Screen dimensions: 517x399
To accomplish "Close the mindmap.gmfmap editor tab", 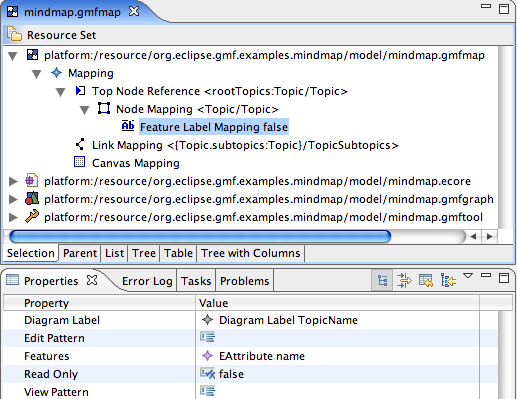I will point(134,11).
